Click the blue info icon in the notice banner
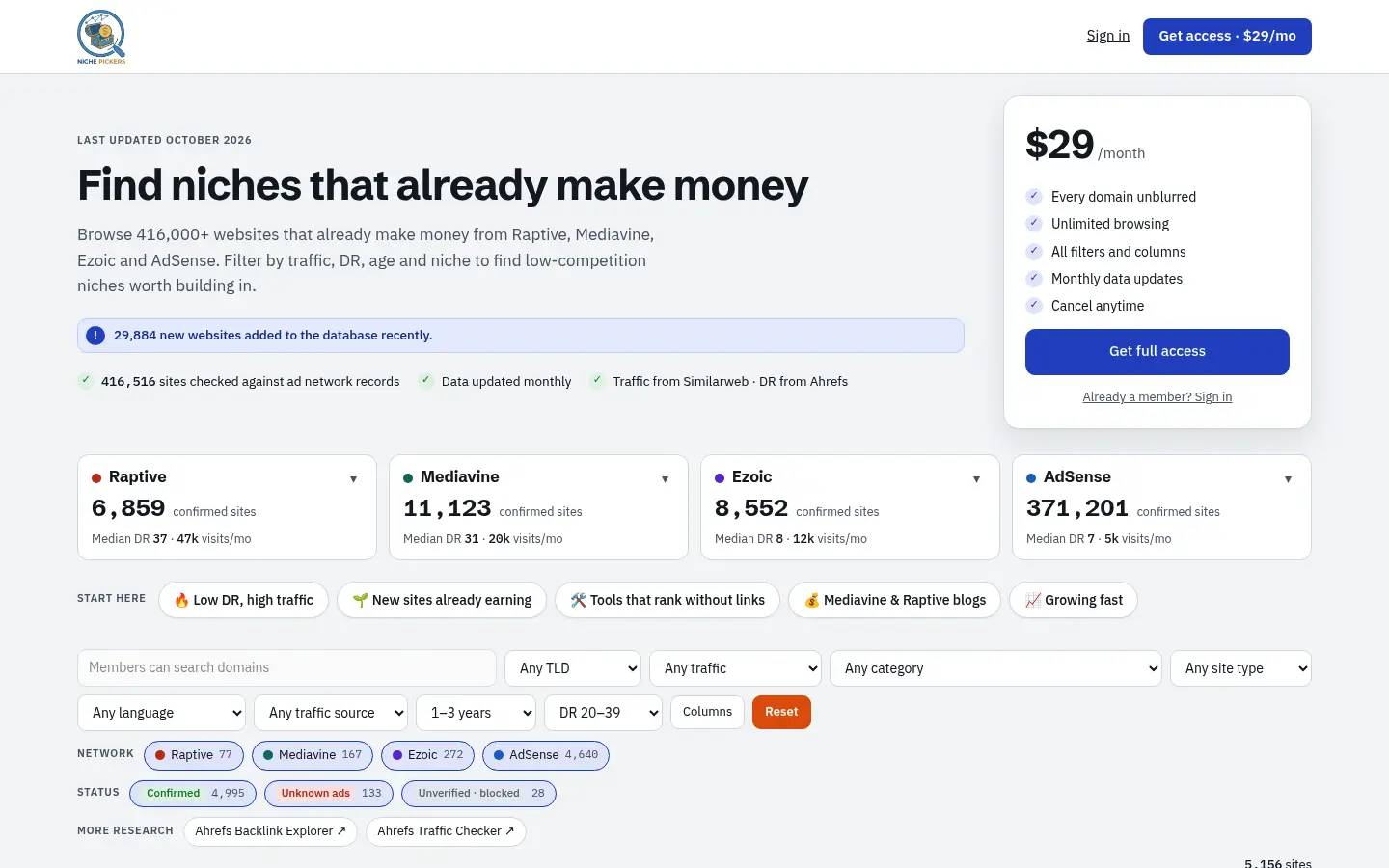1389x868 pixels. (x=95, y=336)
